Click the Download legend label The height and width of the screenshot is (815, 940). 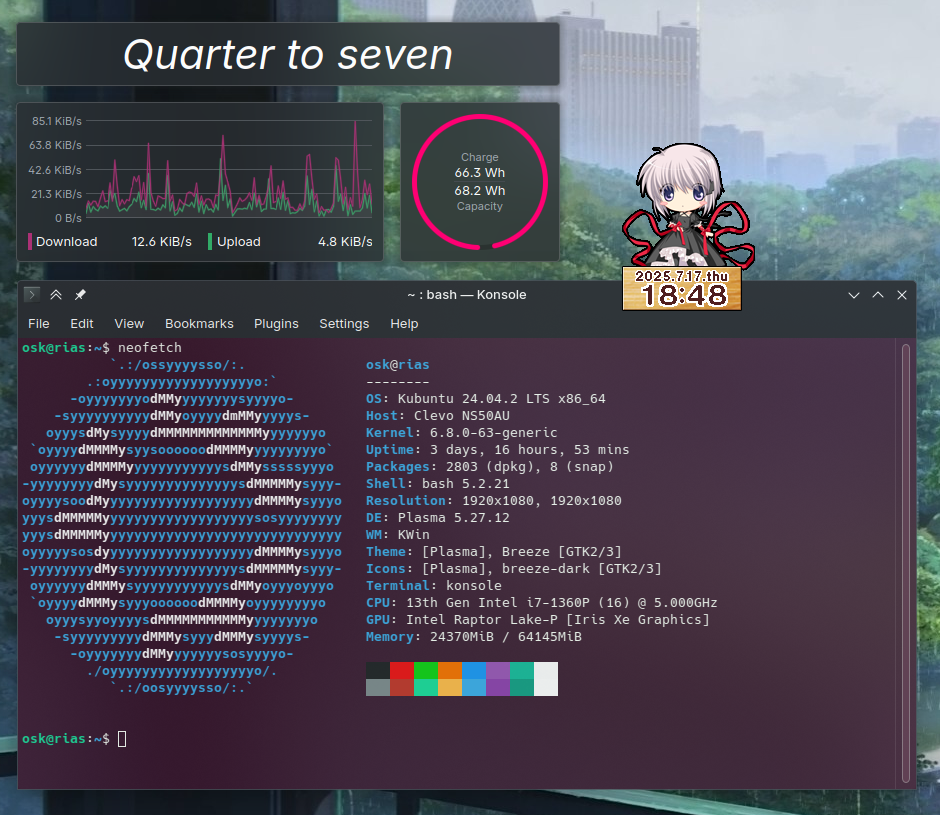click(x=67, y=242)
